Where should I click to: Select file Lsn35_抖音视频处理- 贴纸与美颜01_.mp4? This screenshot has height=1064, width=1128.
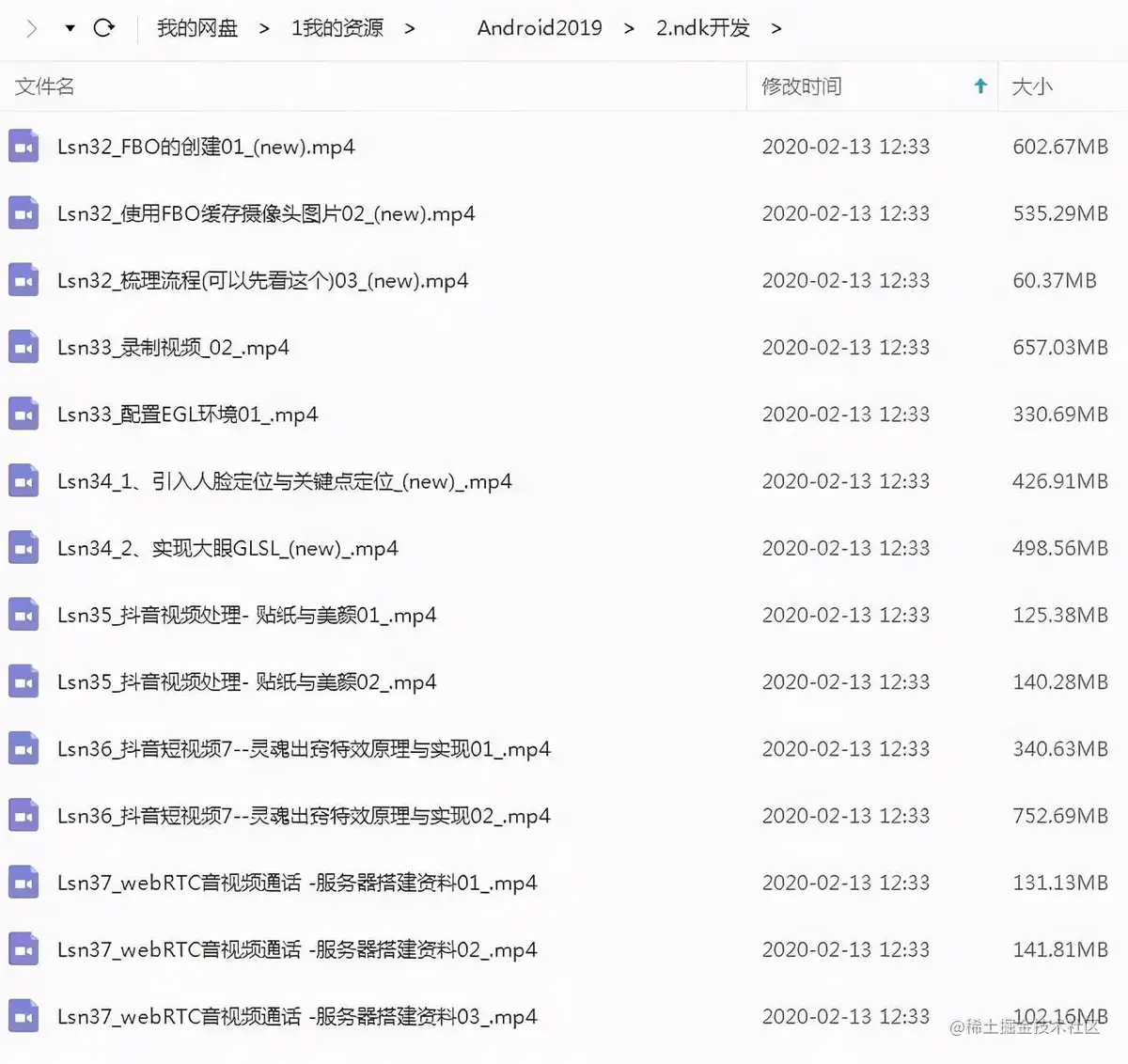pyautogui.click(x=246, y=615)
